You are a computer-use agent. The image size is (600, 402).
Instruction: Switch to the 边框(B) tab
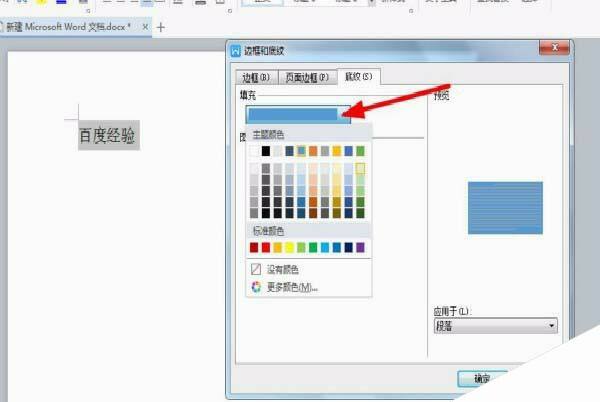(257, 78)
